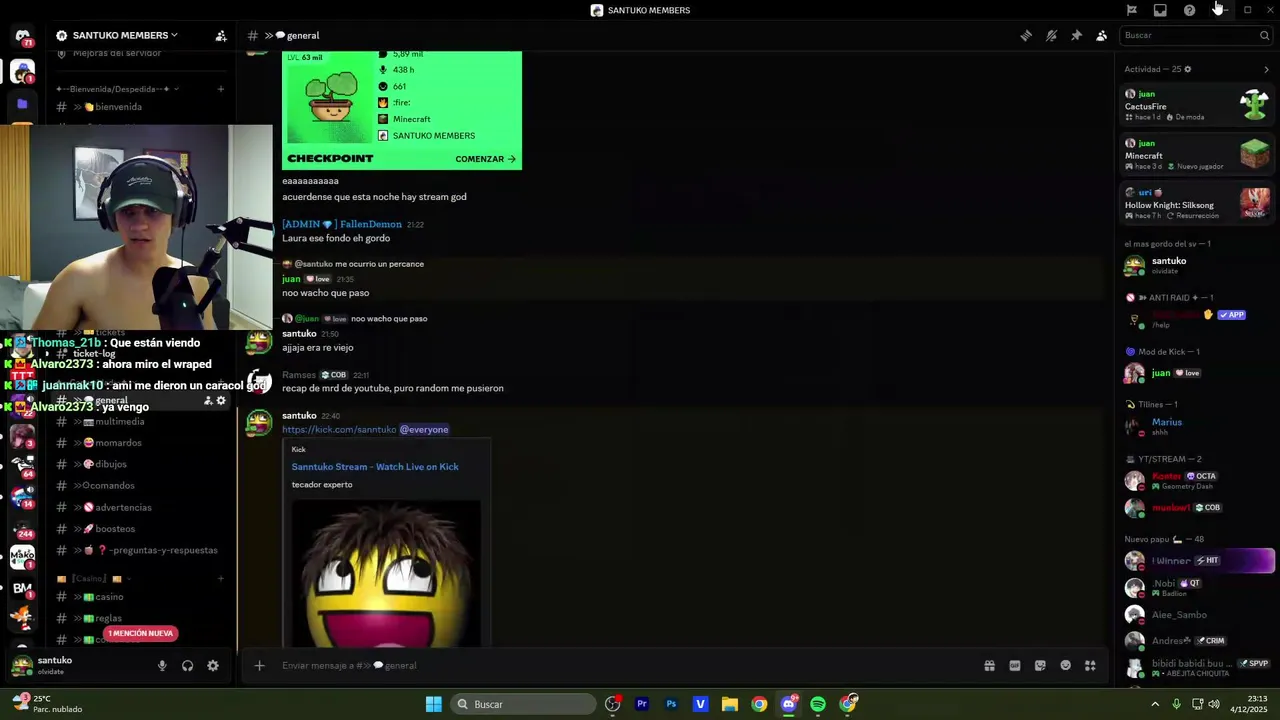This screenshot has height=720, width=1280.
Task: Click FallenDemon username in chat
Action: [x=370, y=225]
